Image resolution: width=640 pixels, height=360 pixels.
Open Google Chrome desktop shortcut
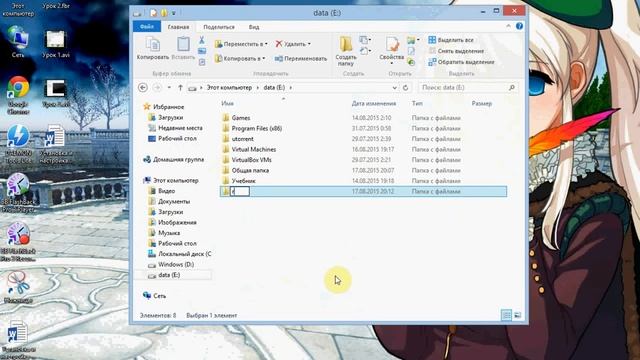click(x=18, y=95)
